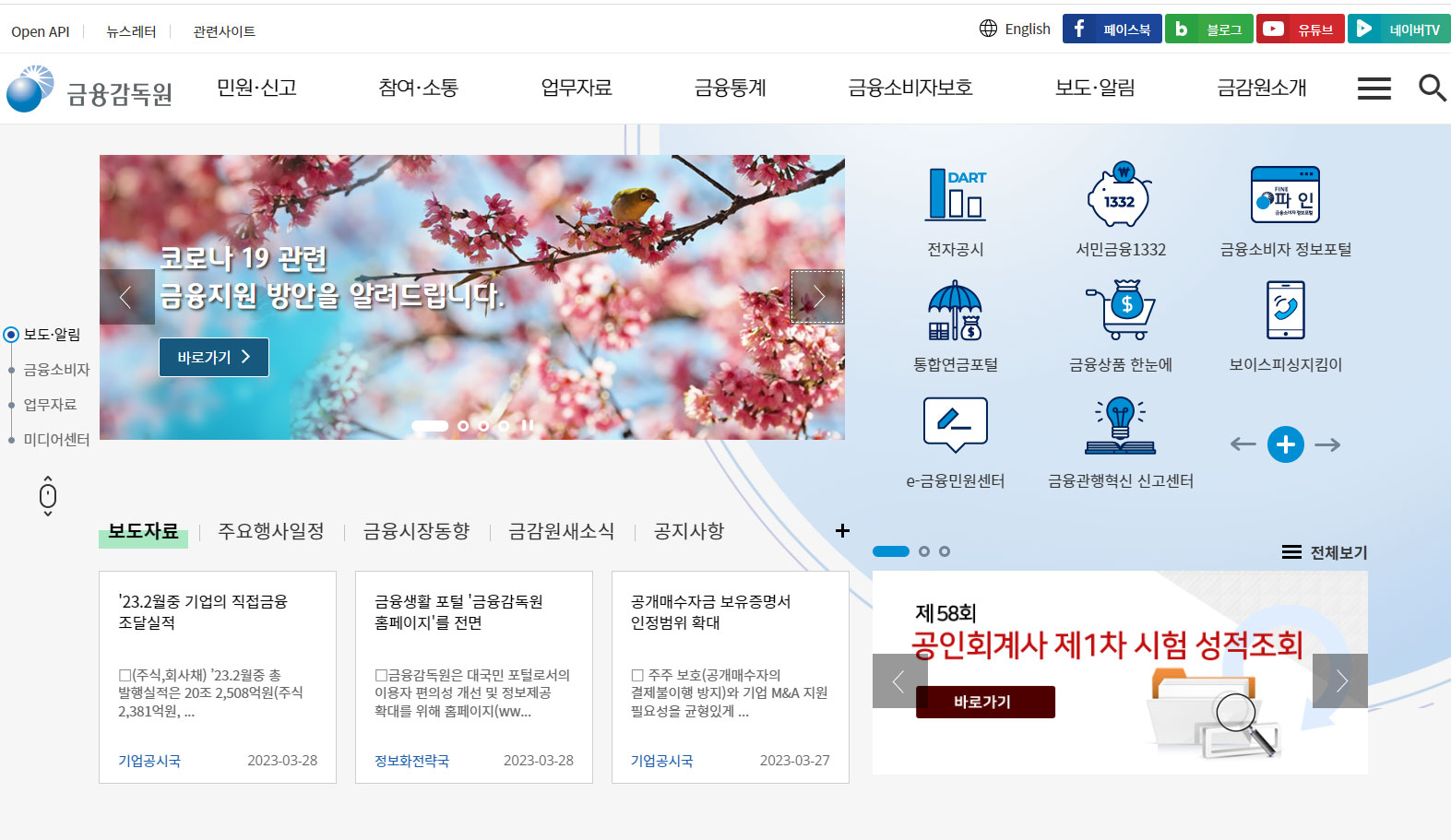1451x840 pixels.
Task: Switch to 공지사항 tab
Action: coord(689,531)
